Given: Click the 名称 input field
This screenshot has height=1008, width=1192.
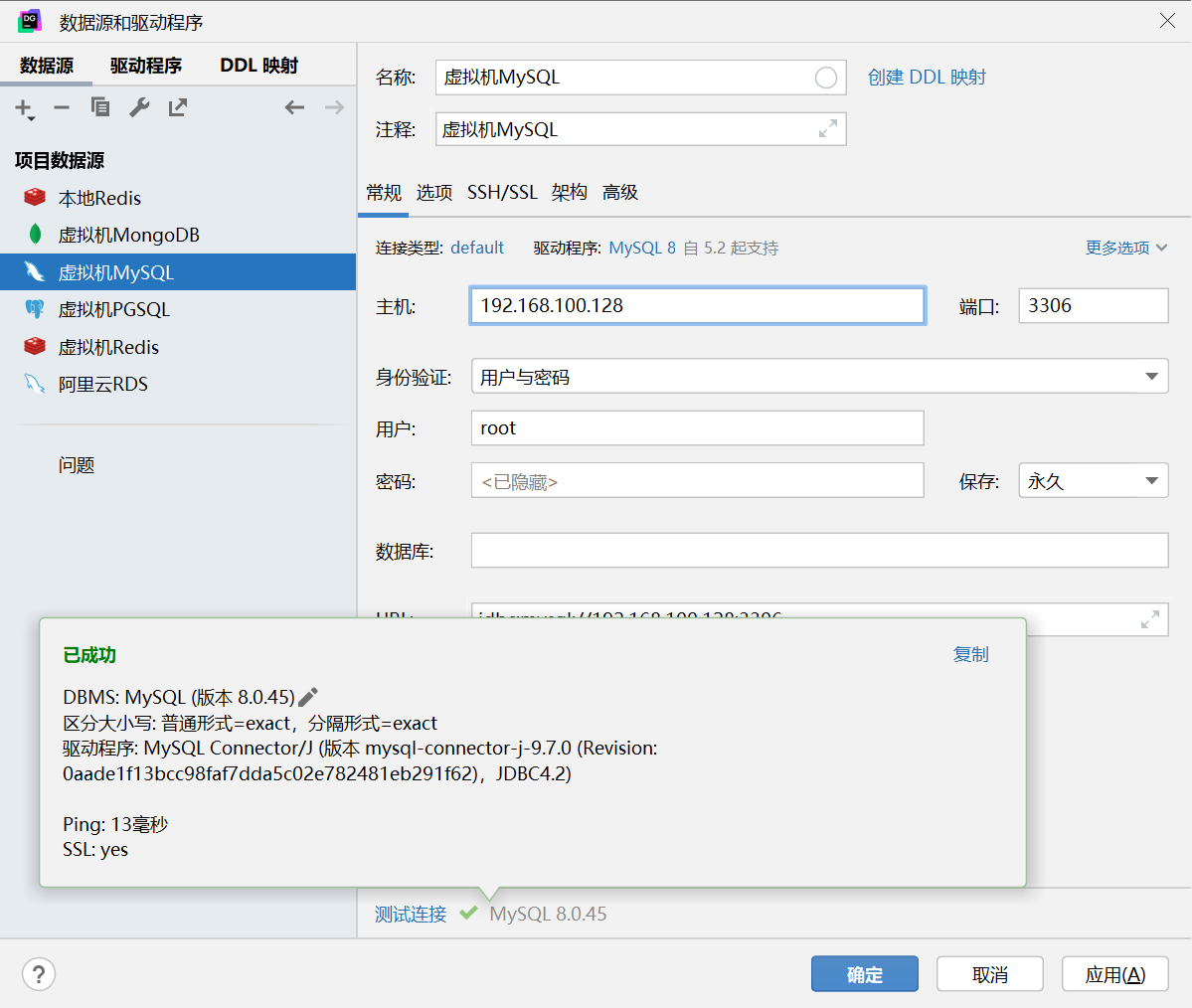Looking at the screenshot, I should pos(641,78).
